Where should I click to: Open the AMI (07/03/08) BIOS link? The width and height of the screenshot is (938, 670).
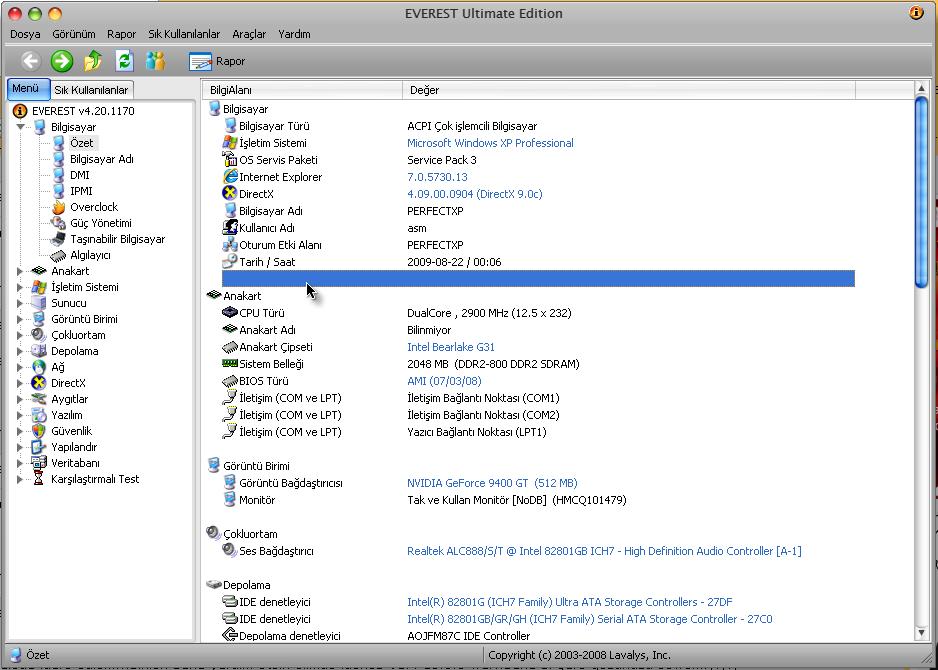(444, 381)
